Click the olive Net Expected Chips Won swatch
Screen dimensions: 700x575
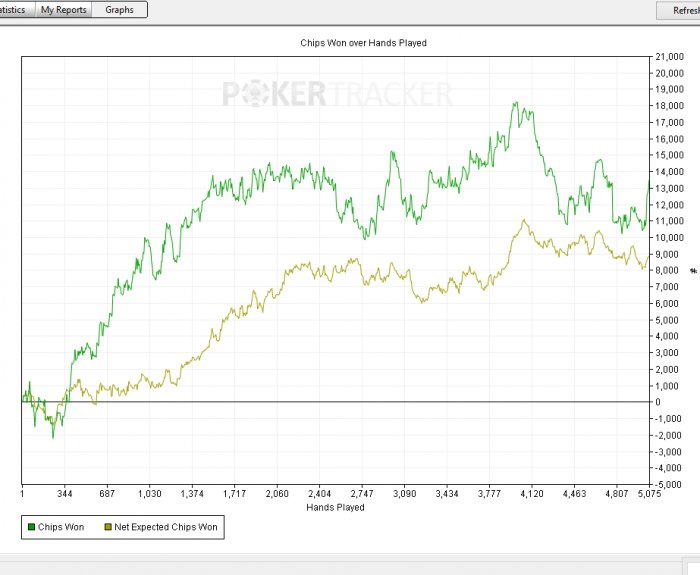[x=108, y=527]
